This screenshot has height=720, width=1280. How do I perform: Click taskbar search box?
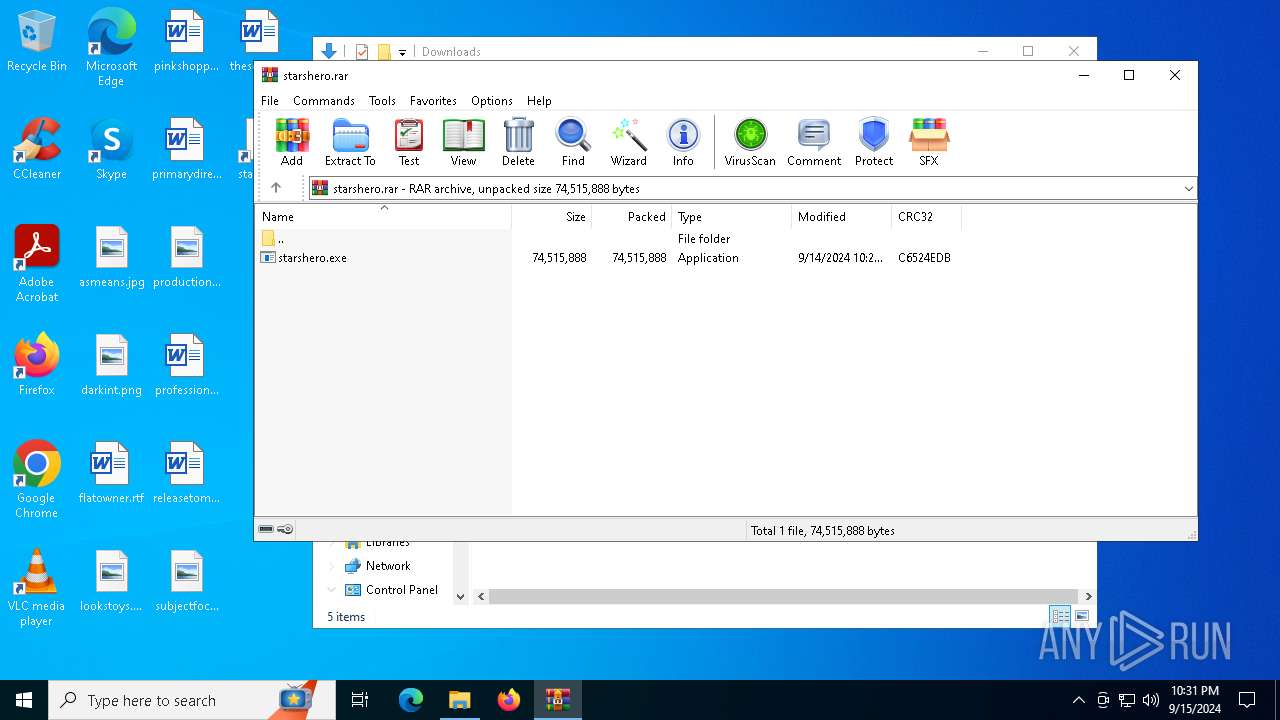[192, 700]
